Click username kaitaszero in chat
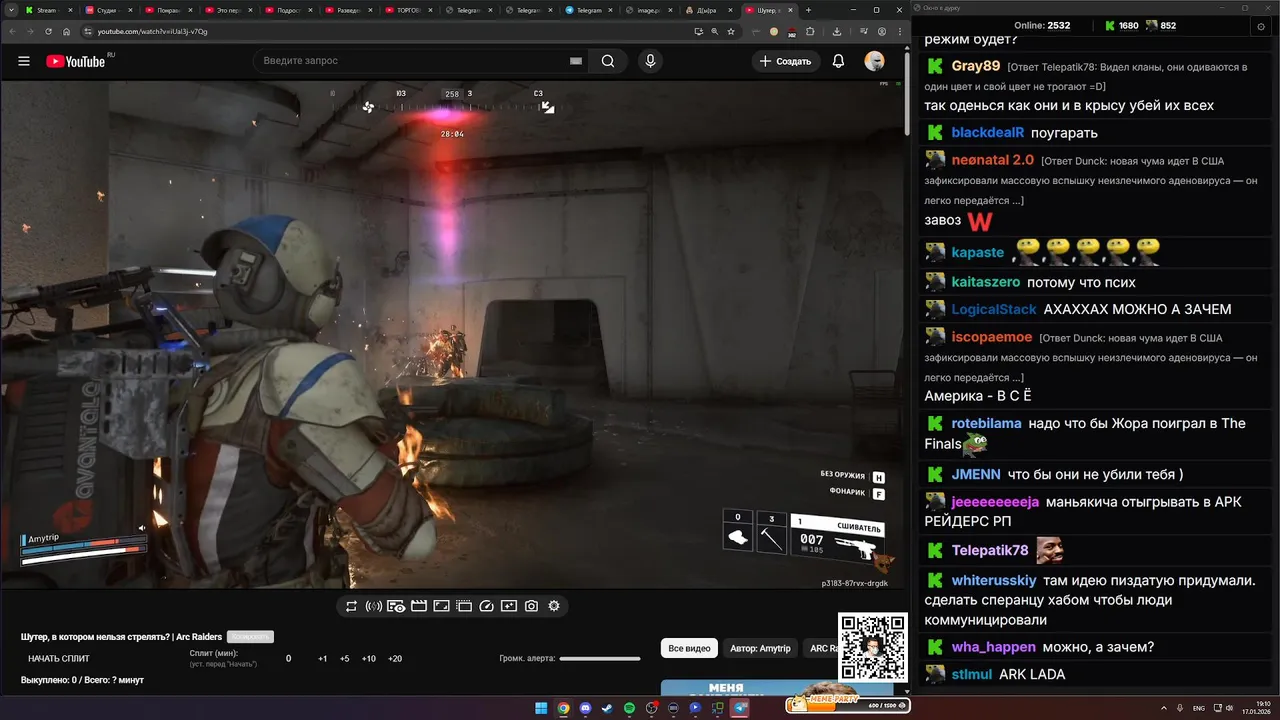1280x720 pixels. (986, 282)
